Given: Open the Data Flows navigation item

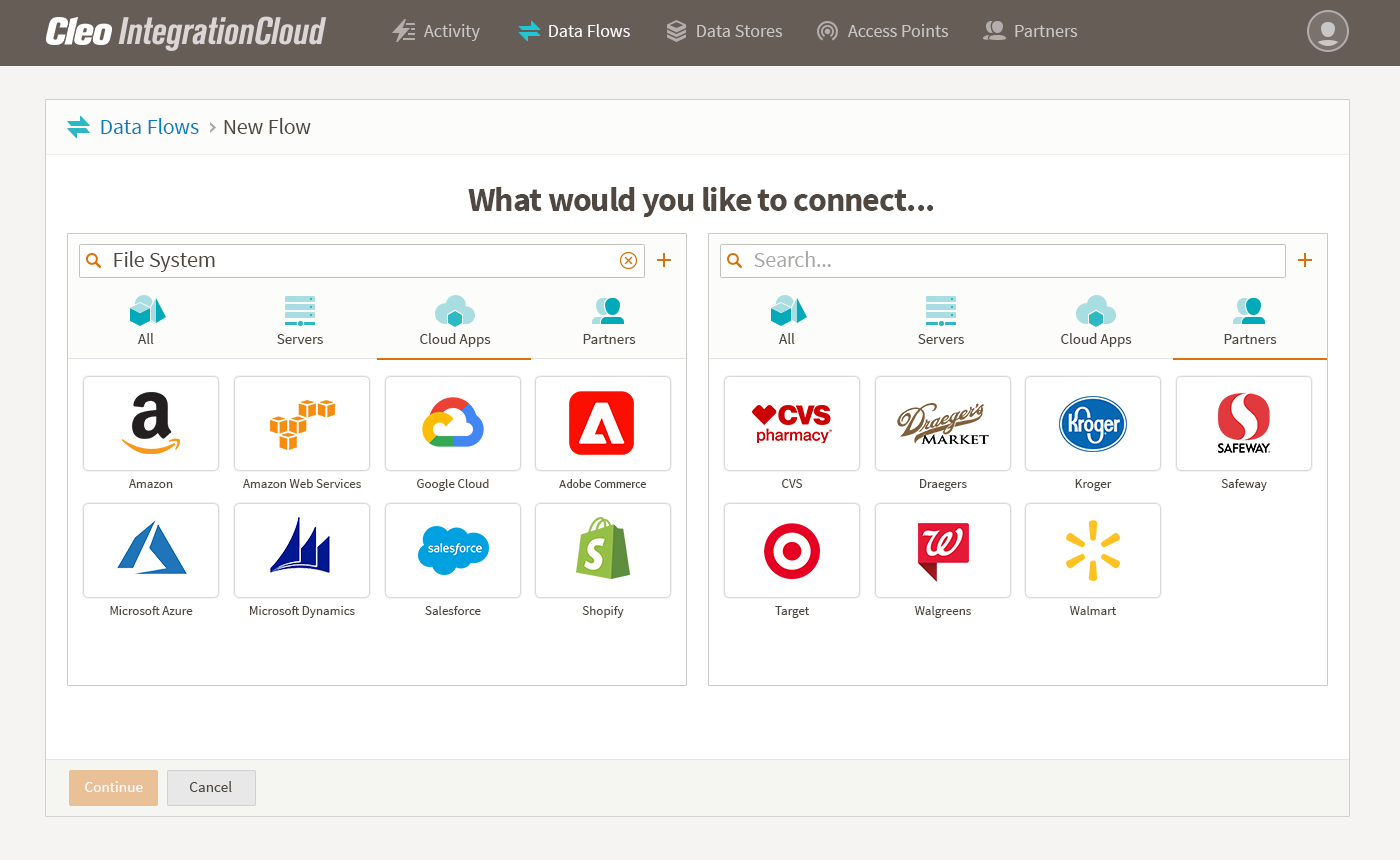Looking at the screenshot, I should coord(574,31).
